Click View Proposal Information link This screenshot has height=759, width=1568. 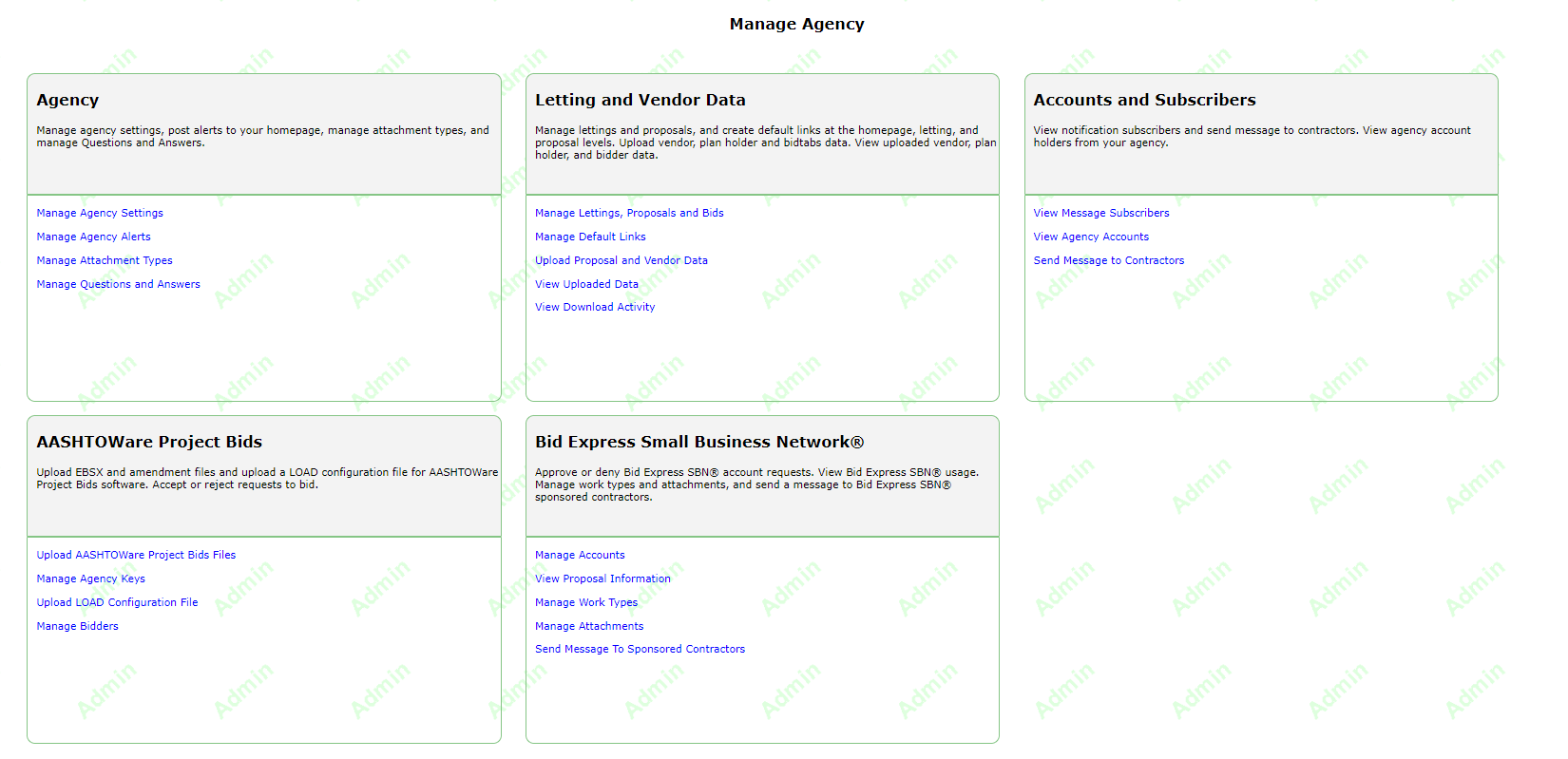[x=602, y=579]
